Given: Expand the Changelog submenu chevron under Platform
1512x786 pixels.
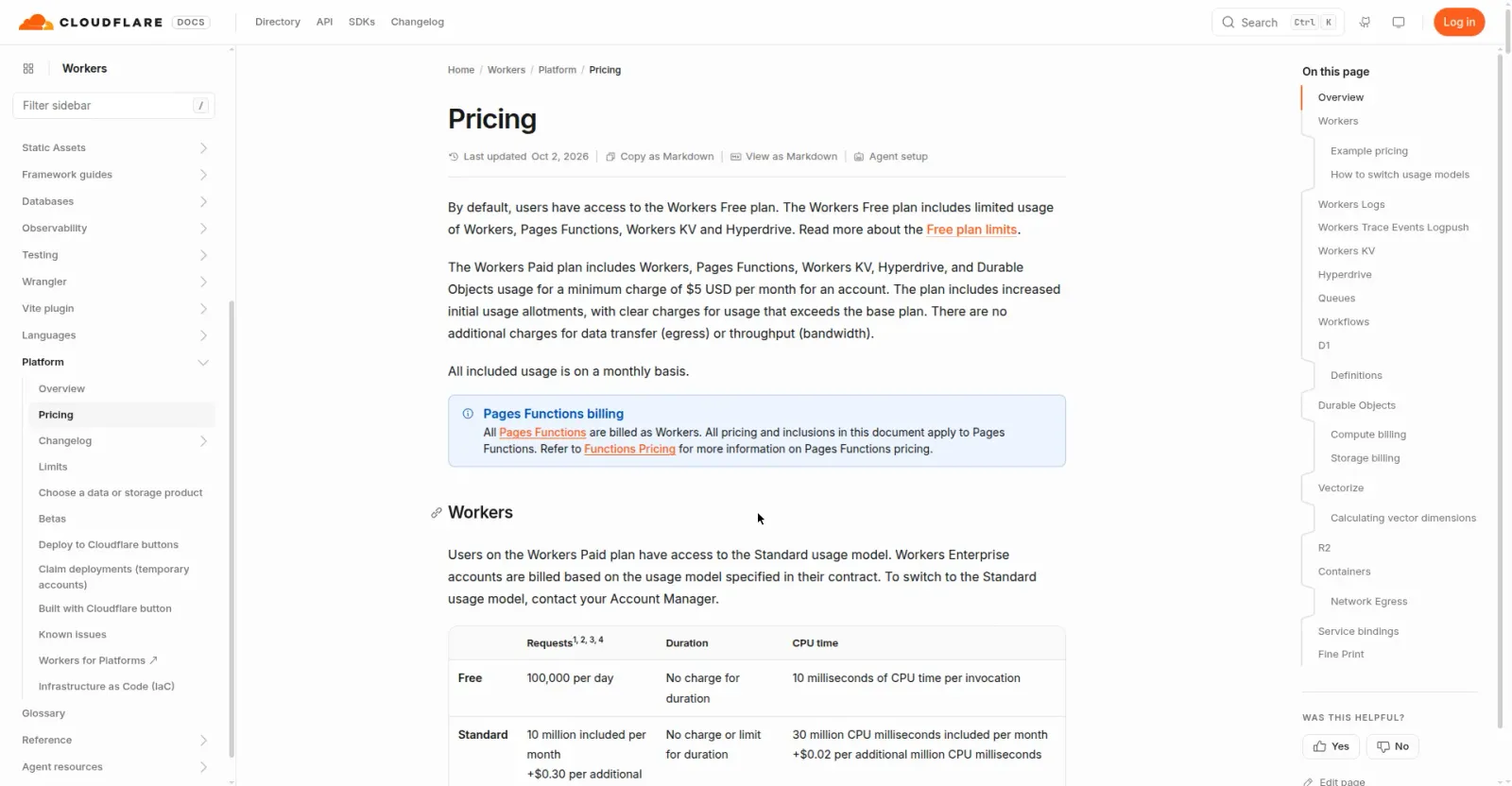Looking at the screenshot, I should coord(203,441).
